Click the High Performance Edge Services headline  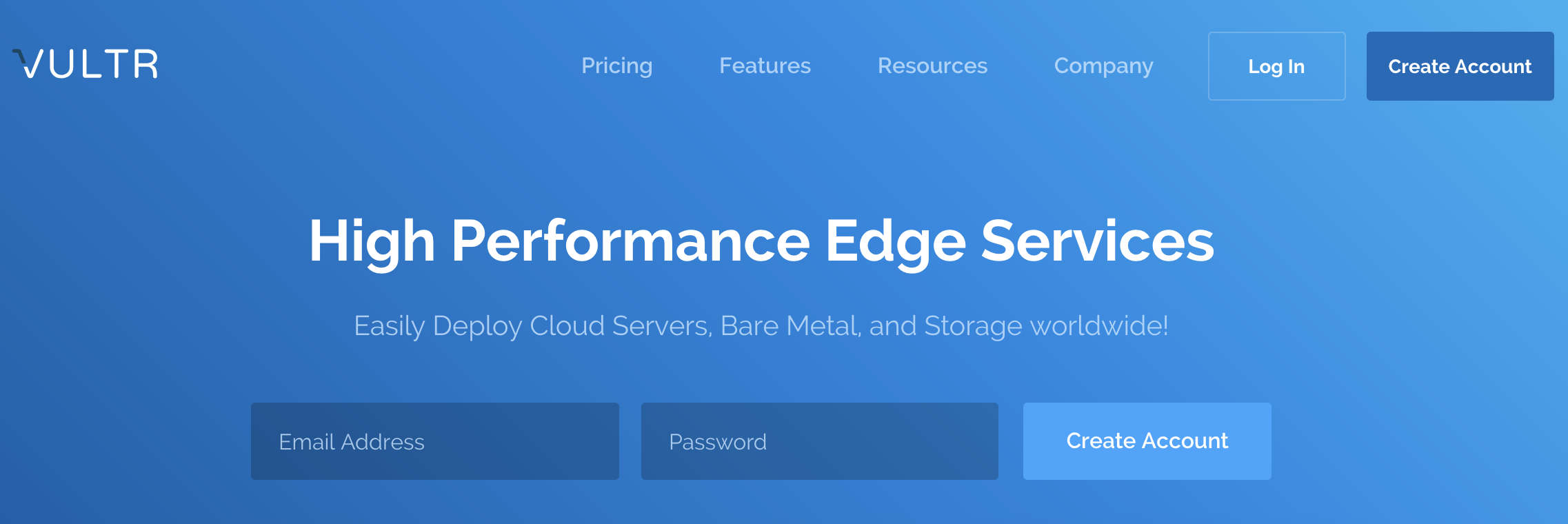[x=761, y=241]
